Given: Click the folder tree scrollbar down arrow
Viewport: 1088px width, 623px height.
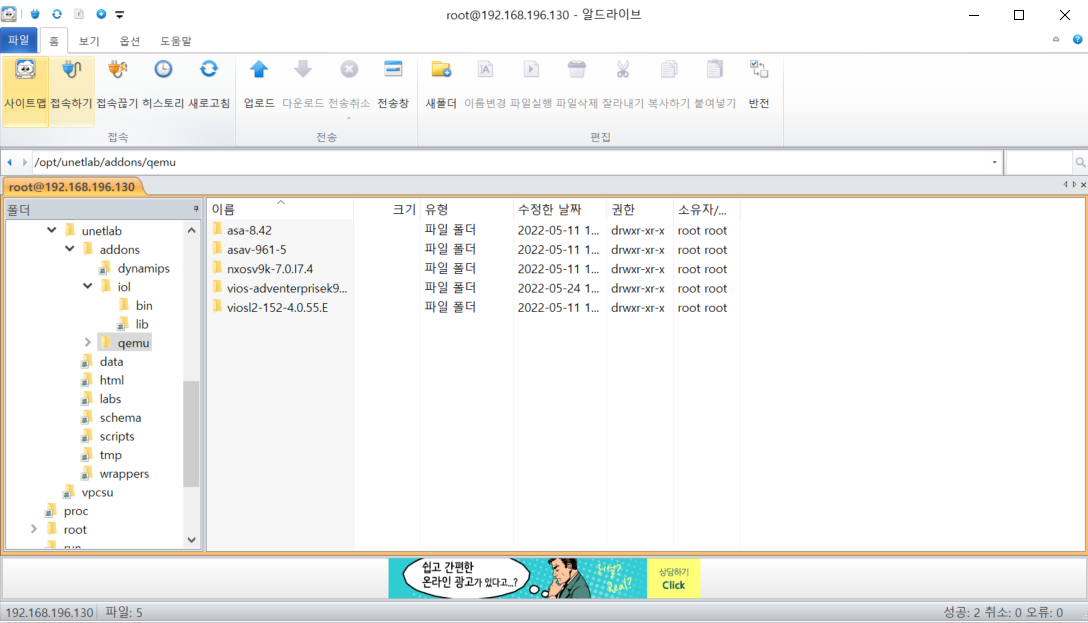Looking at the screenshot, I should [x=192, y=540].
